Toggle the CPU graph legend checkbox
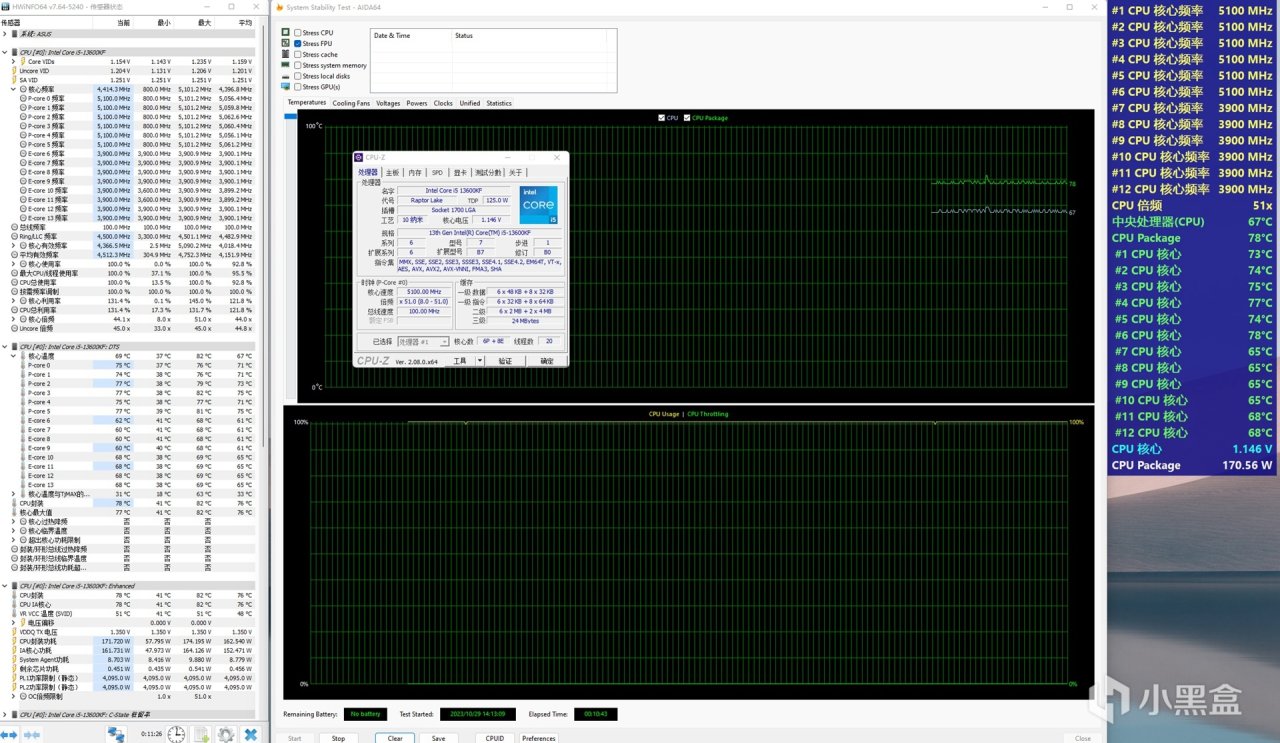The width and height of the screenshot is (1280, 743). 662,118
